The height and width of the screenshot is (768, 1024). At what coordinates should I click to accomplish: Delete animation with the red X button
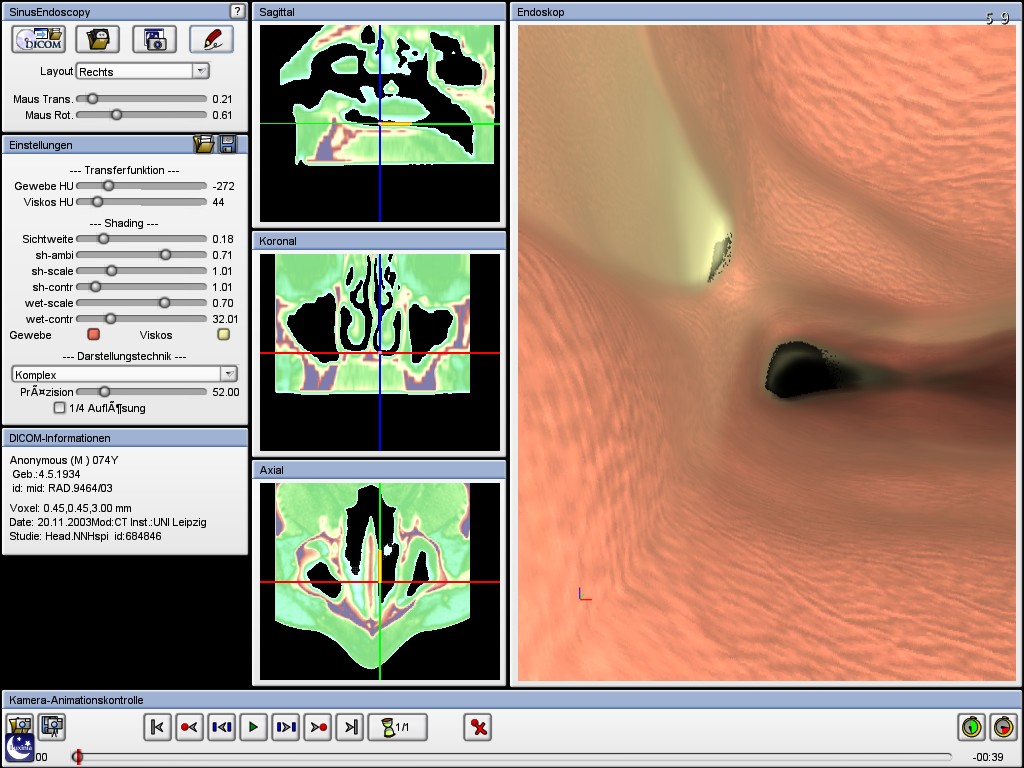[x=479, y=727]
